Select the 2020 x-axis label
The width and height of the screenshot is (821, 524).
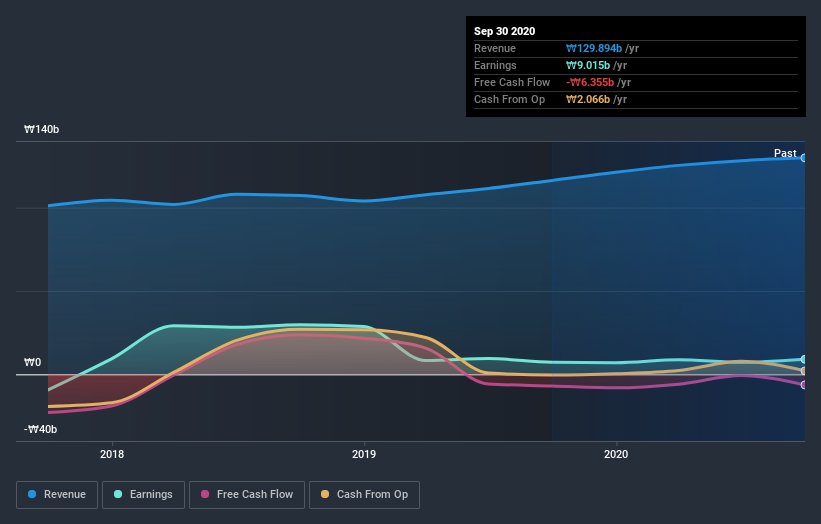pos(616,454)
